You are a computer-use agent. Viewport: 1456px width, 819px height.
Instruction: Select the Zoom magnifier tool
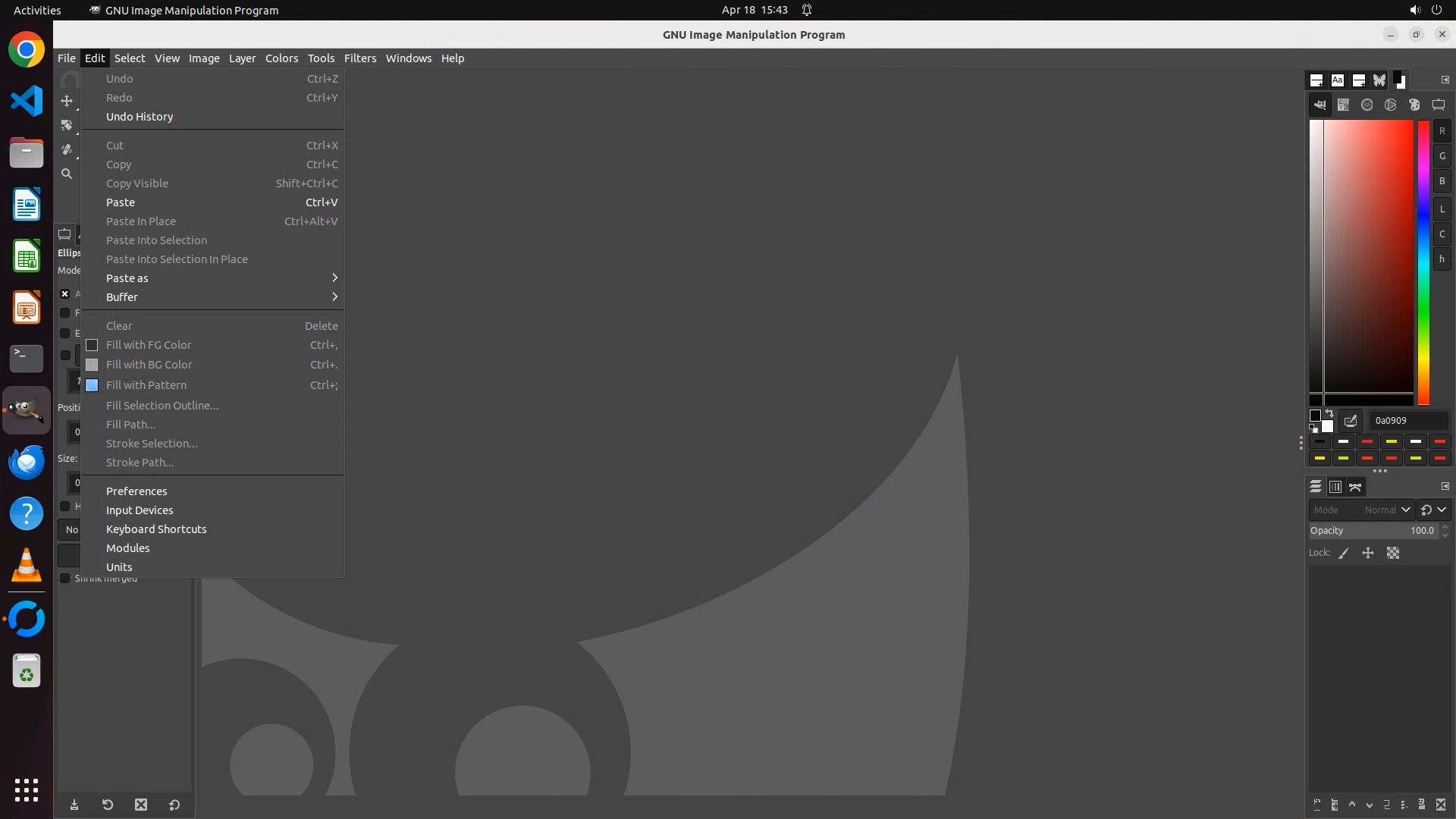(67, 174)
